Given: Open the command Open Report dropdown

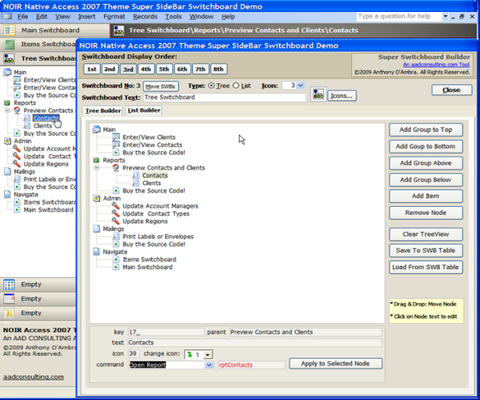Looking at the screenshot, I should [x=209, y=365].
